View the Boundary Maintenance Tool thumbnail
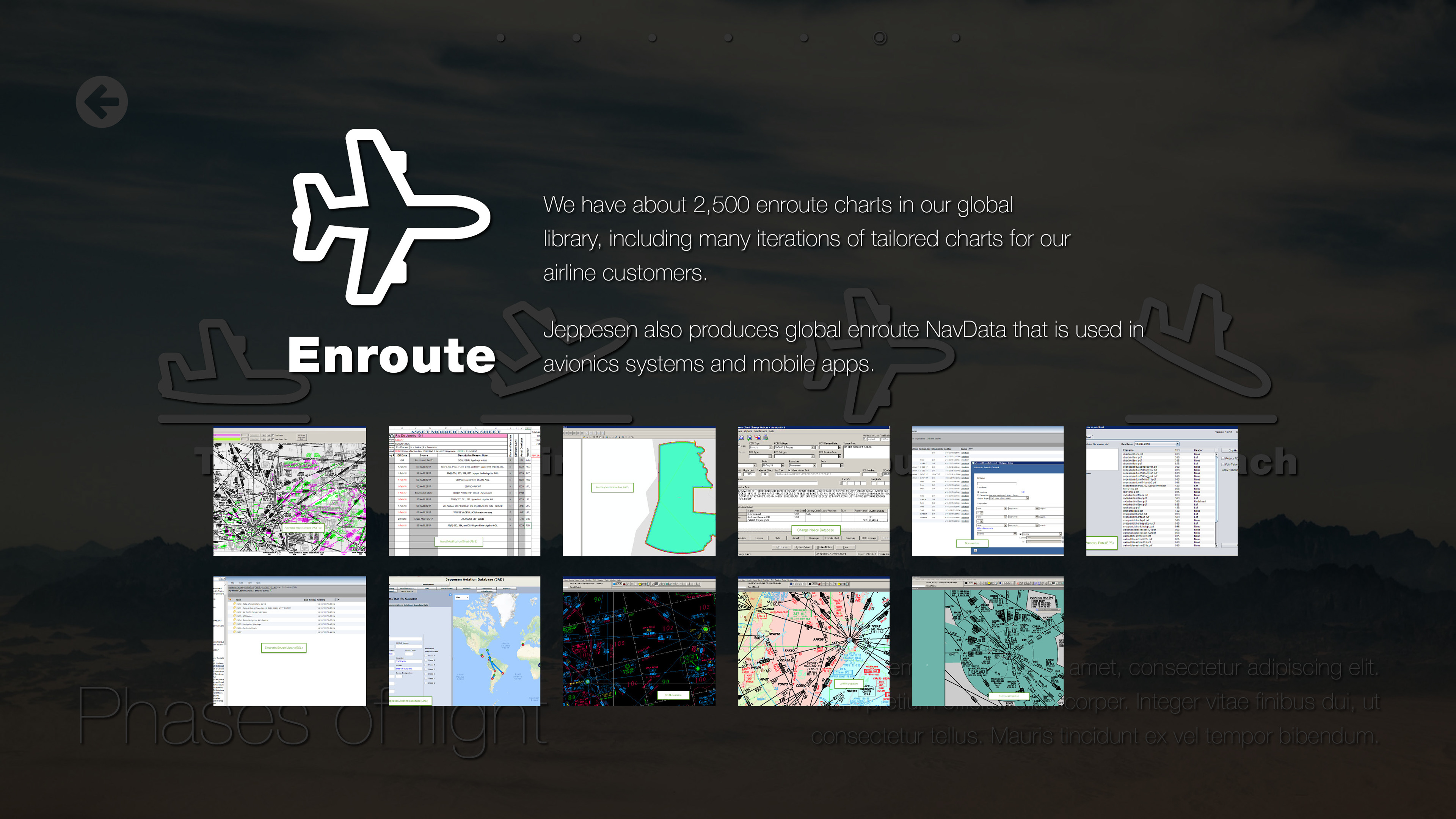This screenshot has width=1456, height=819. click(639, 491)
